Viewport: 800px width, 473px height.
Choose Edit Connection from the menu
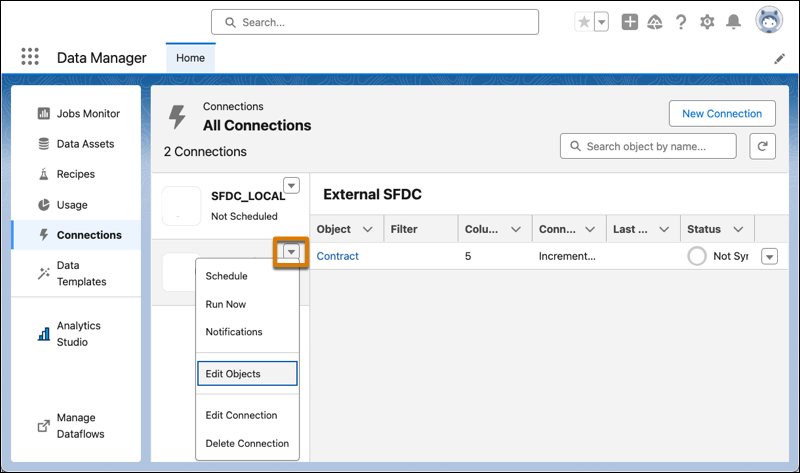247,415
